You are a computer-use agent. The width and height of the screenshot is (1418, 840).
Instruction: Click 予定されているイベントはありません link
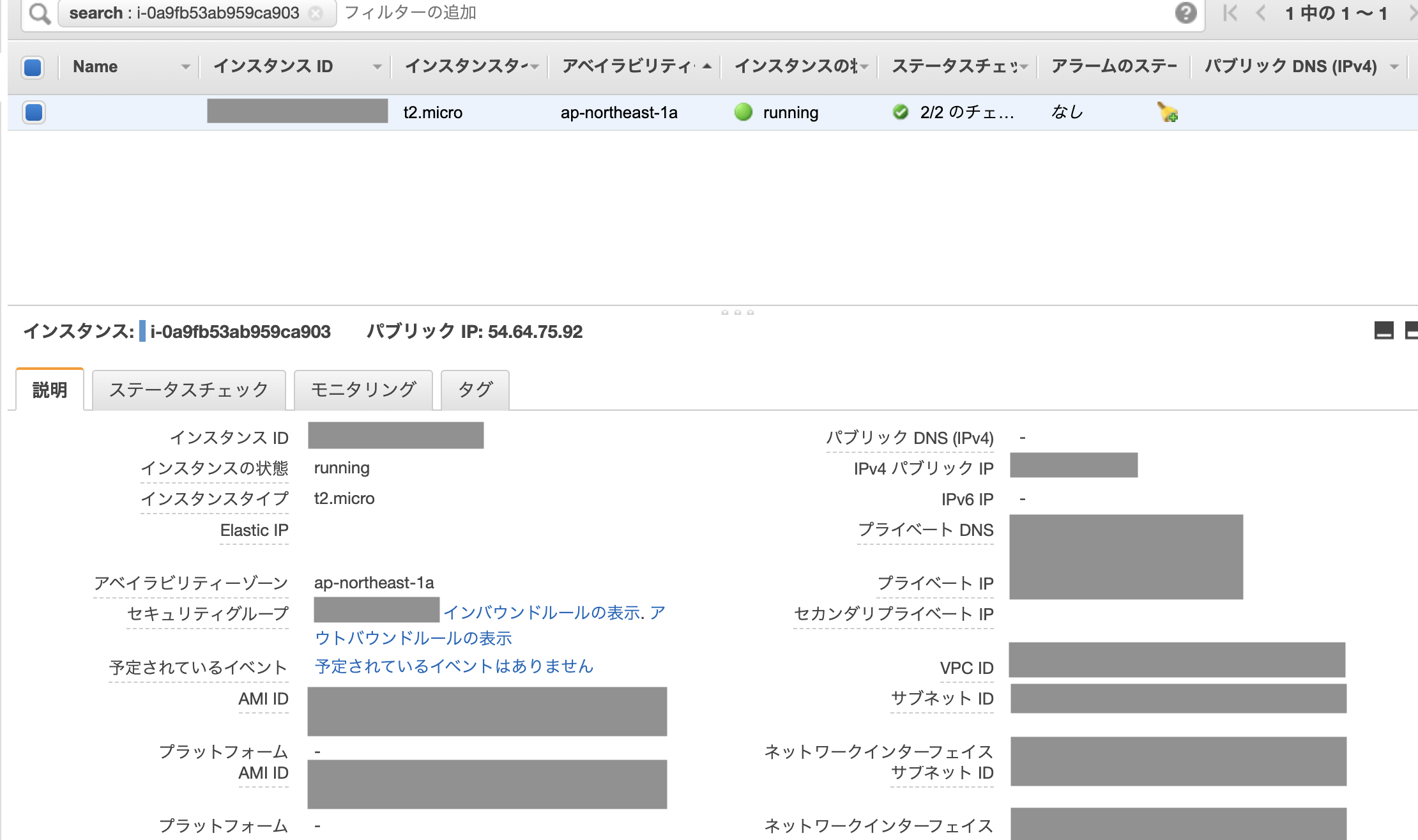coord(454,666)
